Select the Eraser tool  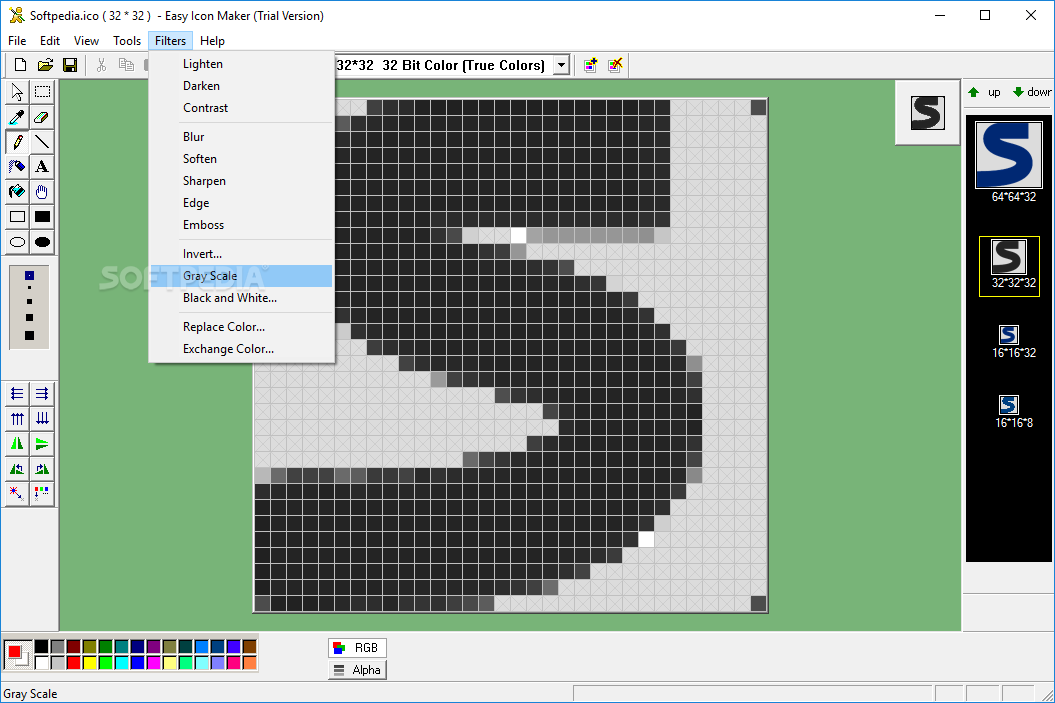42,117
